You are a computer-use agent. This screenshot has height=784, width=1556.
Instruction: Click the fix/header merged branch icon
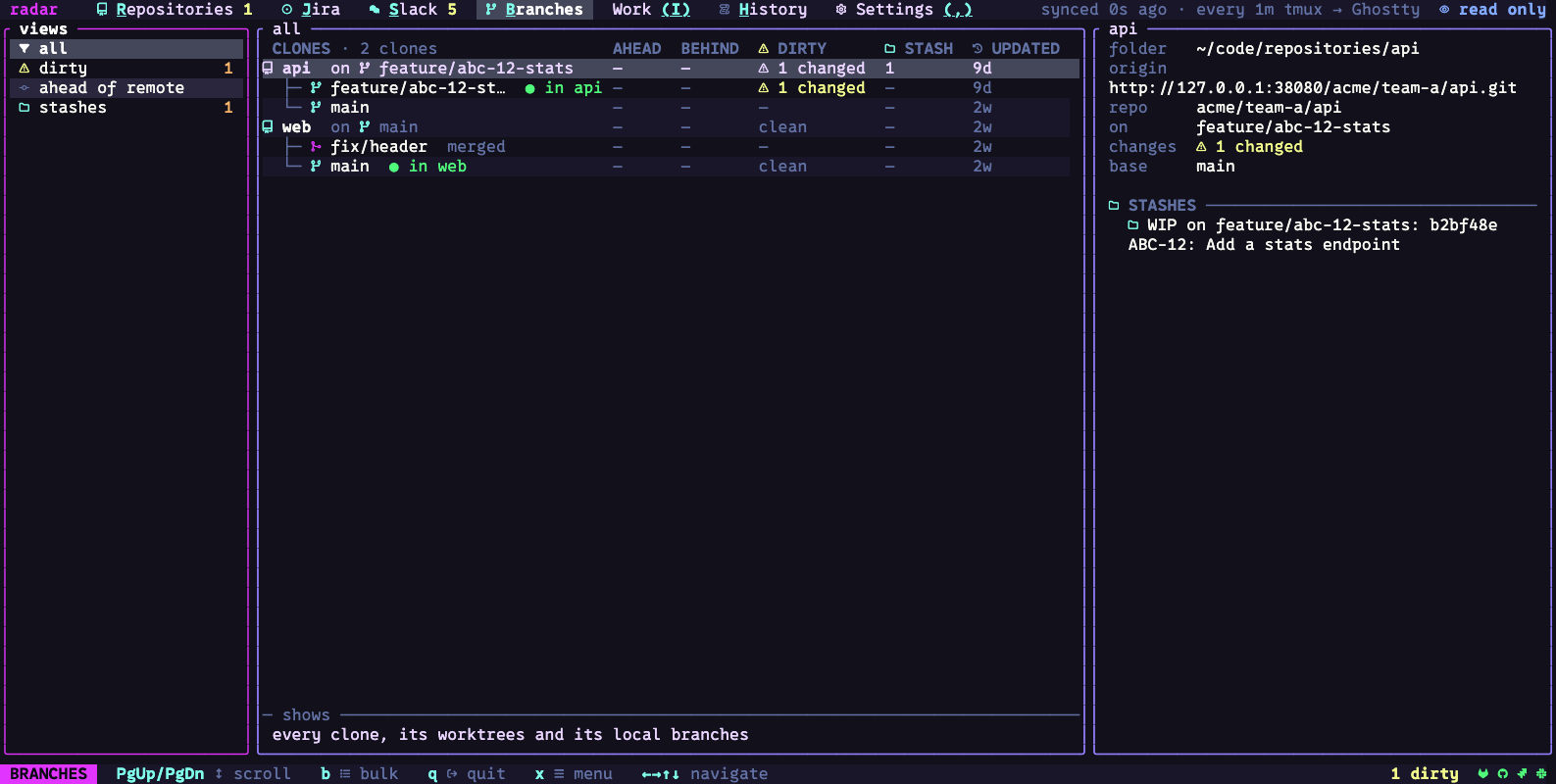click(x=316, y=147)
